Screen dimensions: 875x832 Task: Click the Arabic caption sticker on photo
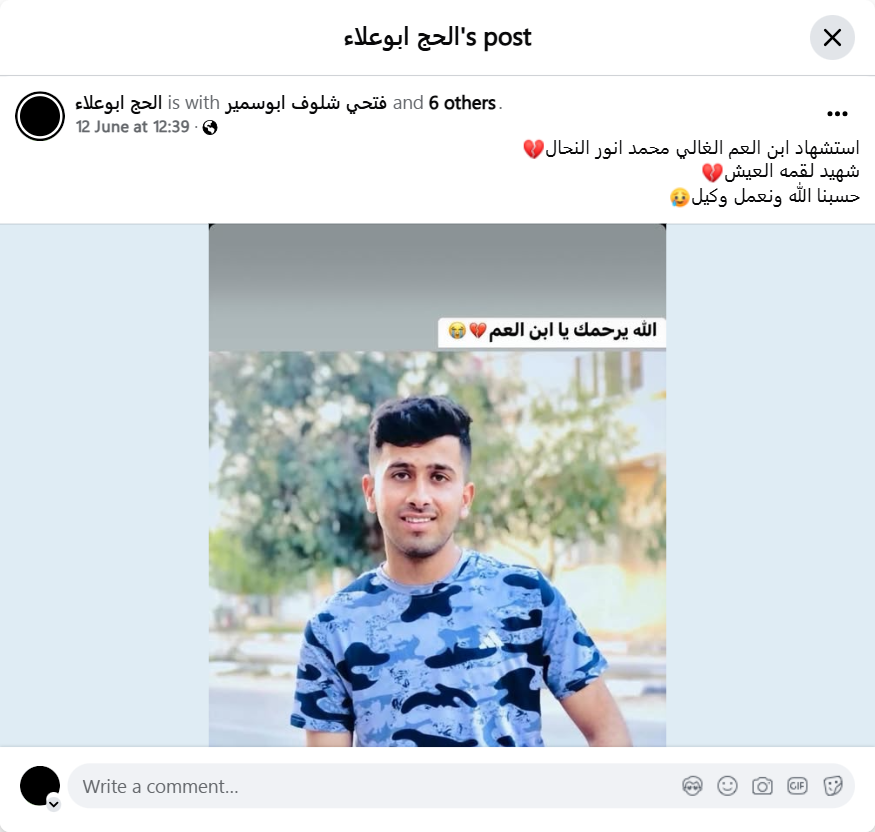point(552,331)
